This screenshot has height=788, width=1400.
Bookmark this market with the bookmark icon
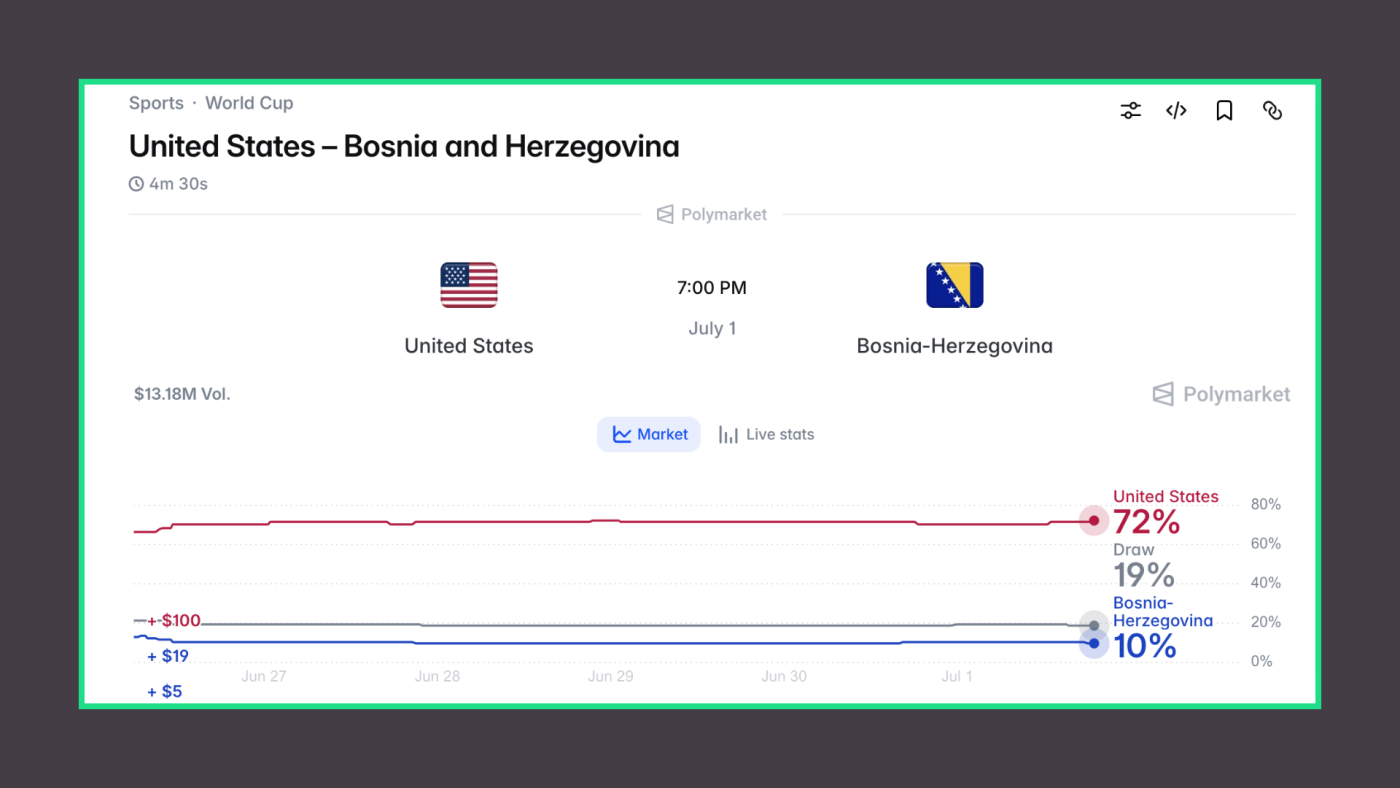click(x=1224, y=111)
